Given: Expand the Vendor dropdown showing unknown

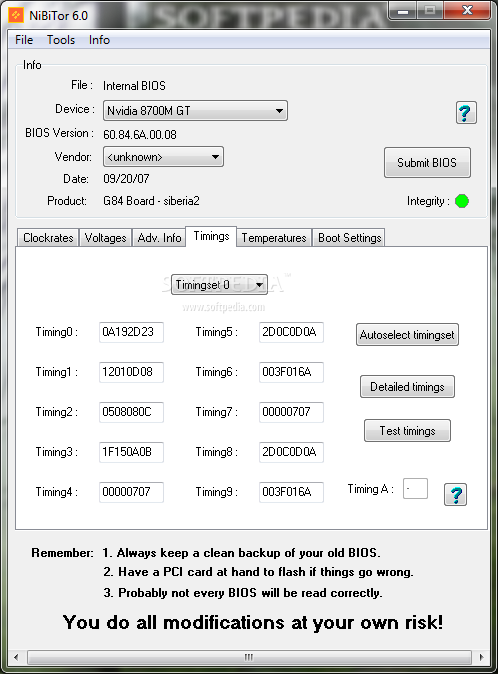Looking at the screenshot, I should tap(163, 157).
